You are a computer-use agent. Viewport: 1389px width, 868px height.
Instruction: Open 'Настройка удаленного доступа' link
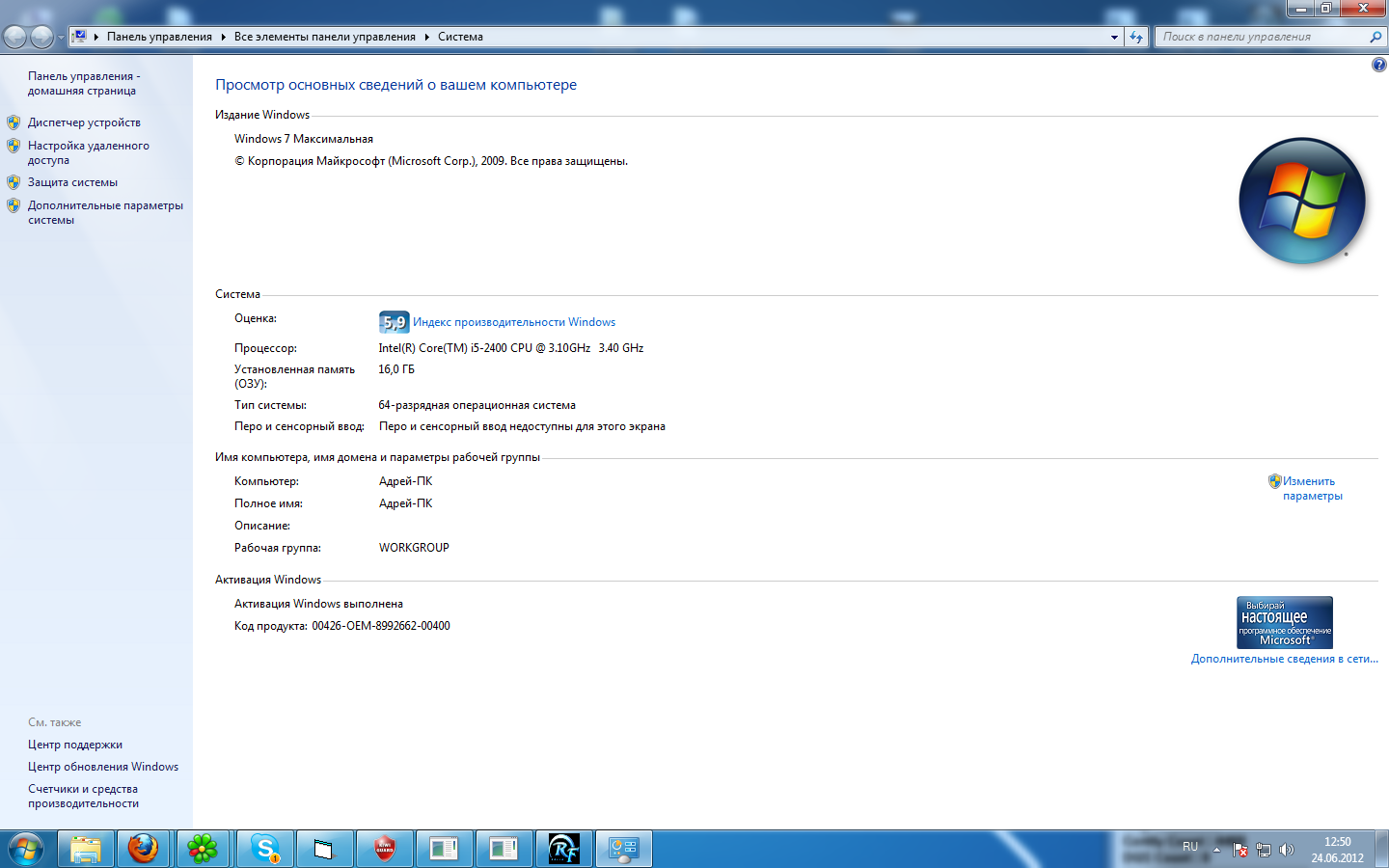89,152
